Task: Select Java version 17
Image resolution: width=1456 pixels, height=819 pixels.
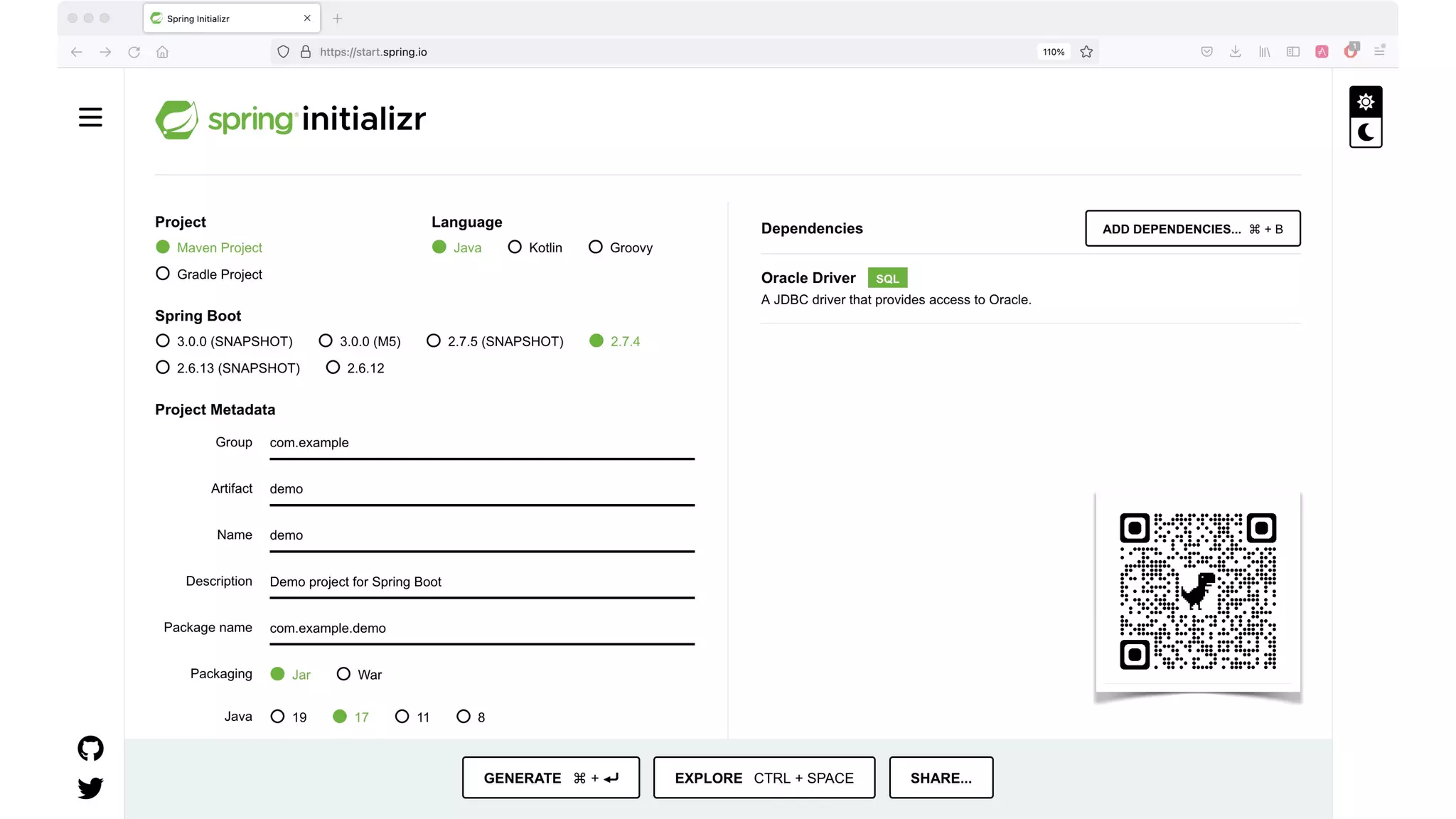Action: (x=351, y=717)
